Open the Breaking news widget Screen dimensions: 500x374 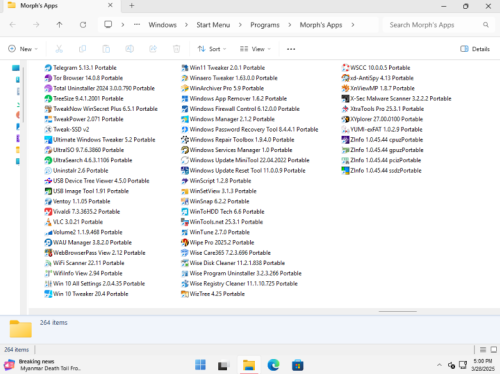pos(42,365)
